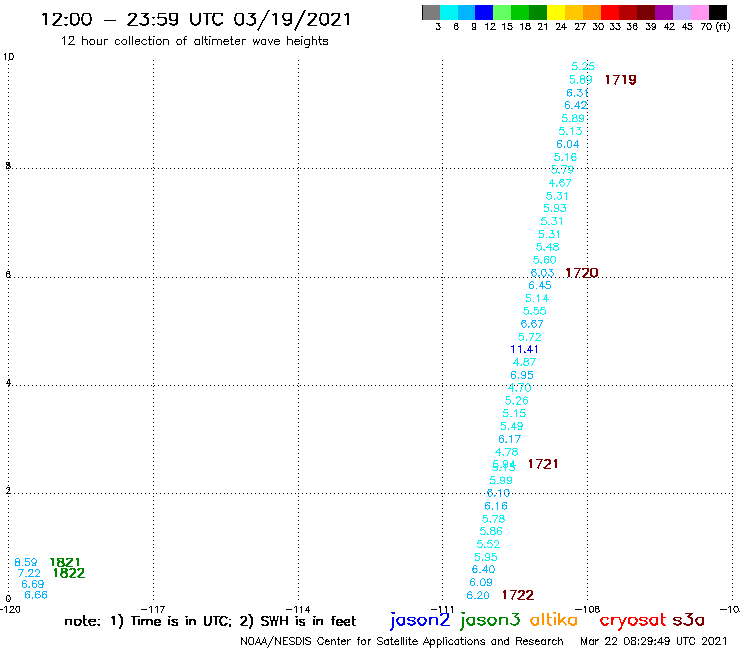Click the wave height value 5.86

coord(491,531)
